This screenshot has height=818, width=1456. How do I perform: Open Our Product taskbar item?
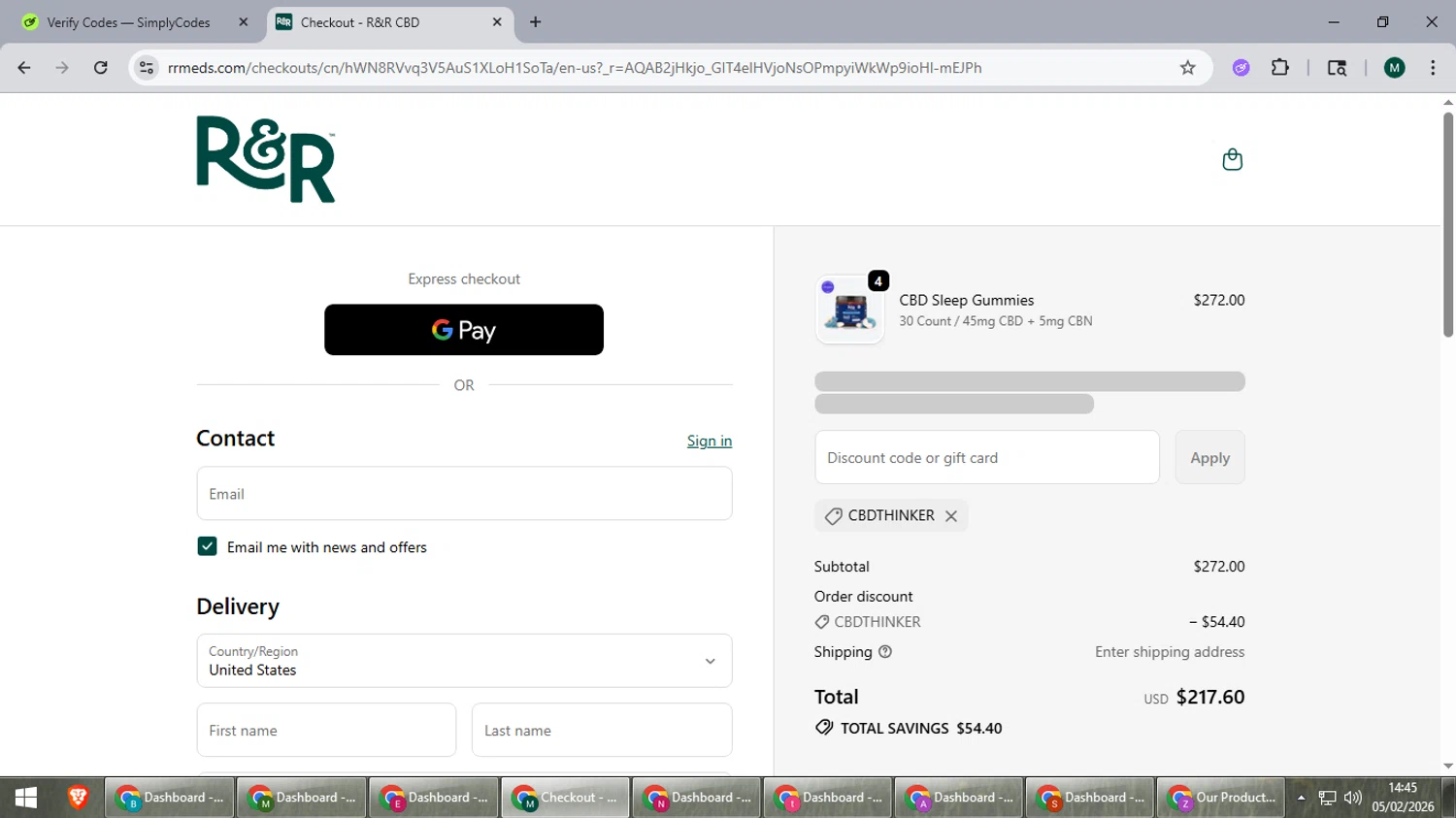pos(1221,798)
